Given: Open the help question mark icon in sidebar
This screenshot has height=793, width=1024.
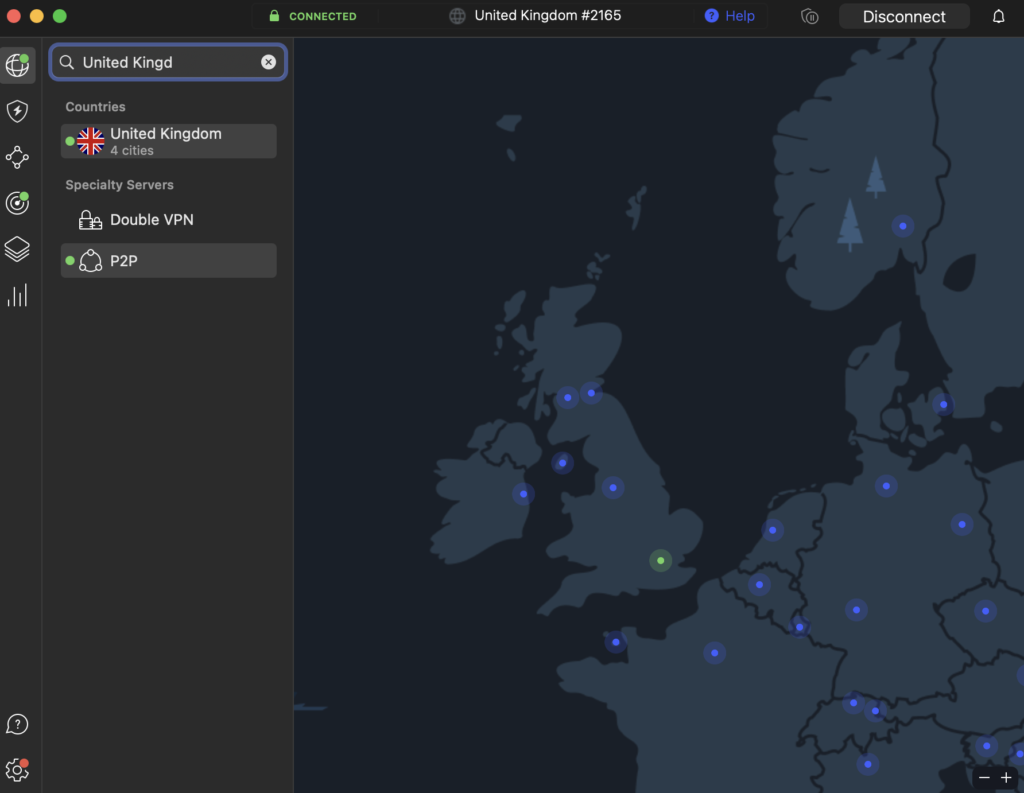Looking at the screenshot, I should pyautogui.click(x=17, y=724).
